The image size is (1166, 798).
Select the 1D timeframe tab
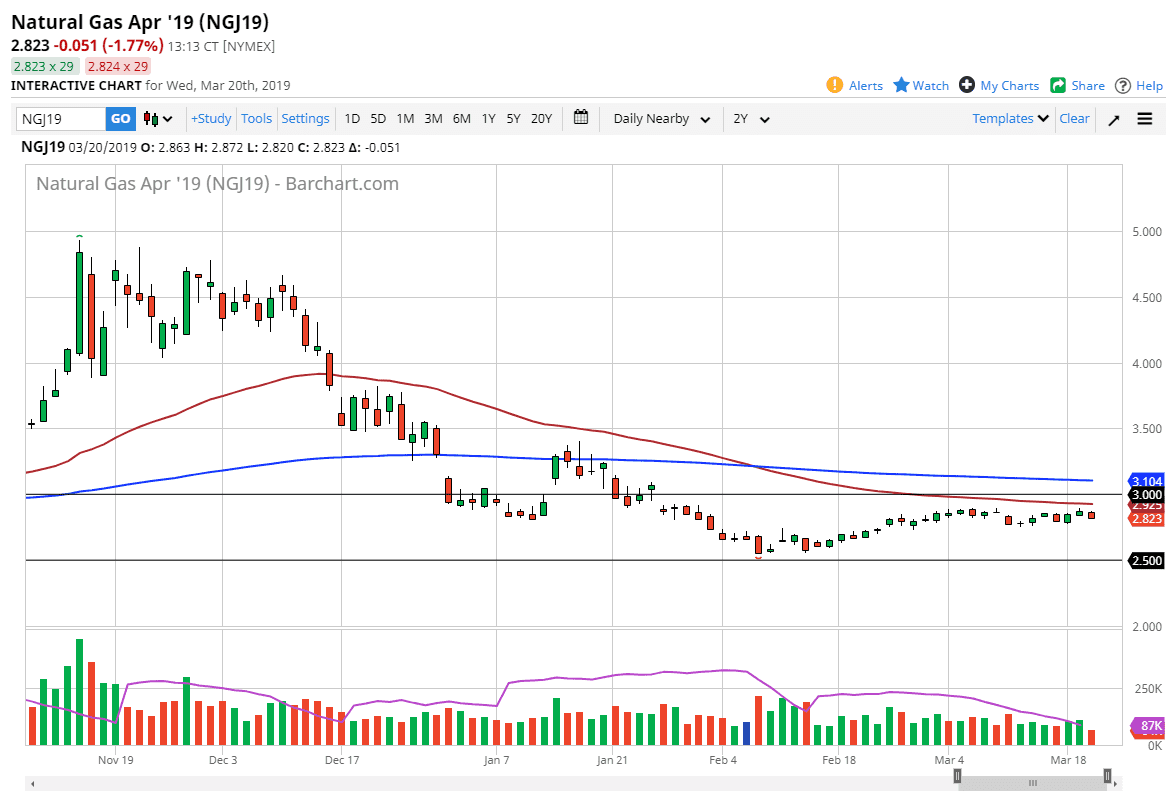[352, 118]
